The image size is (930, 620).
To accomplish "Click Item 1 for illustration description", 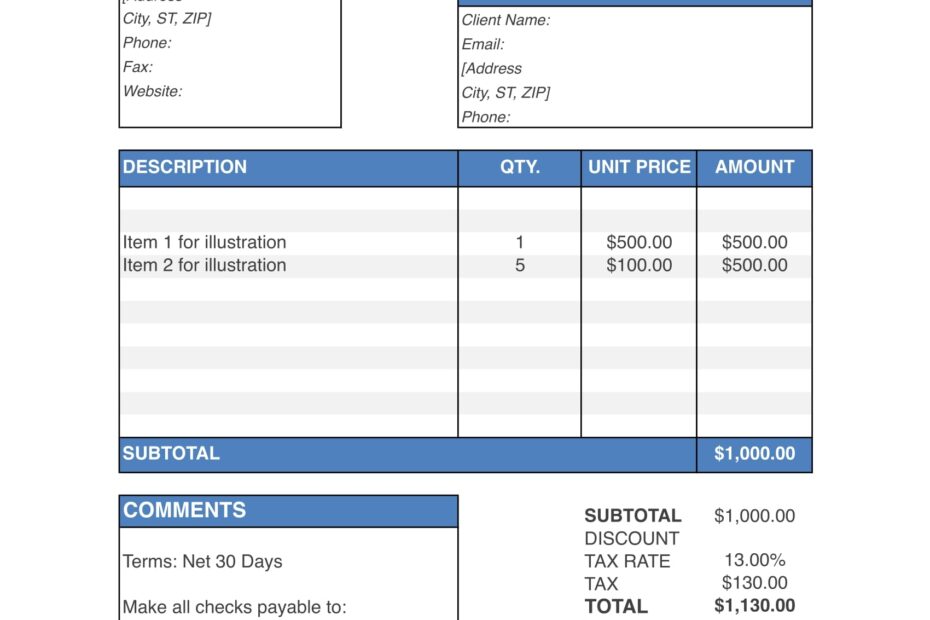I will point(203,242).
